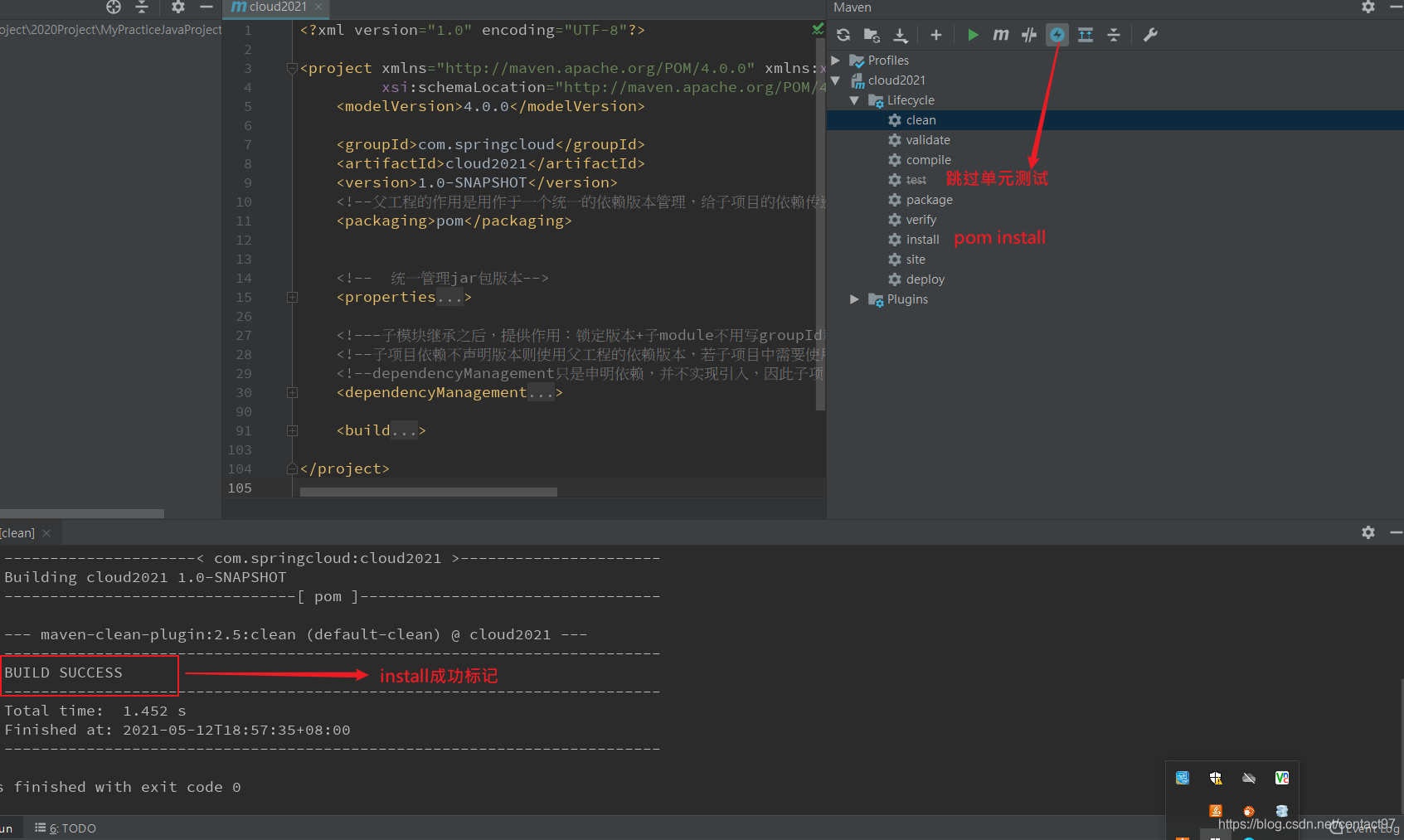Screen dimensions: 1404x840
Task: Toggle Maven offline mode icon
Action: pyautogui.click(x=1029, y=35)
